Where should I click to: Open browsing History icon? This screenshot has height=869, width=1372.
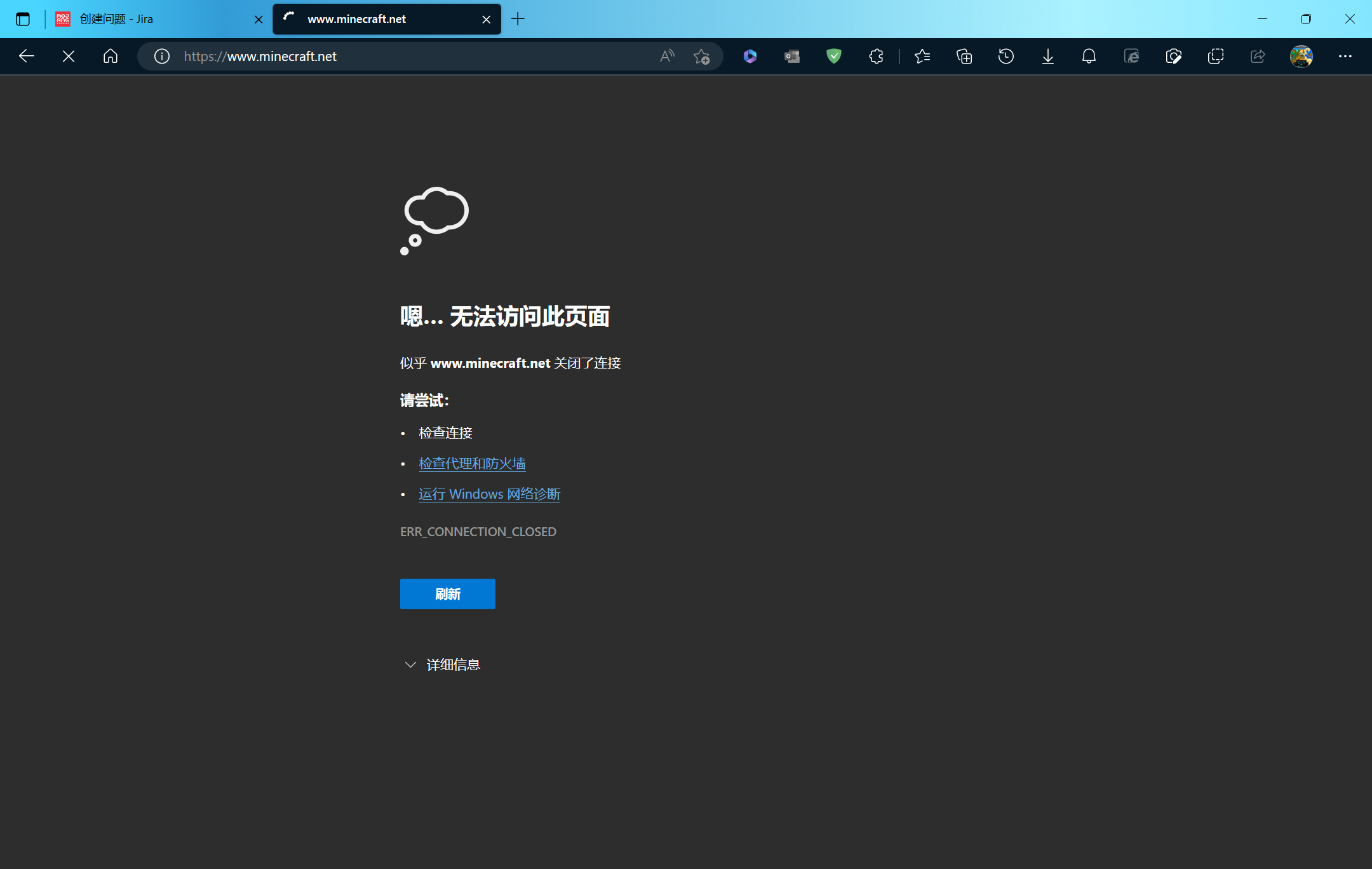[1006, 57]
